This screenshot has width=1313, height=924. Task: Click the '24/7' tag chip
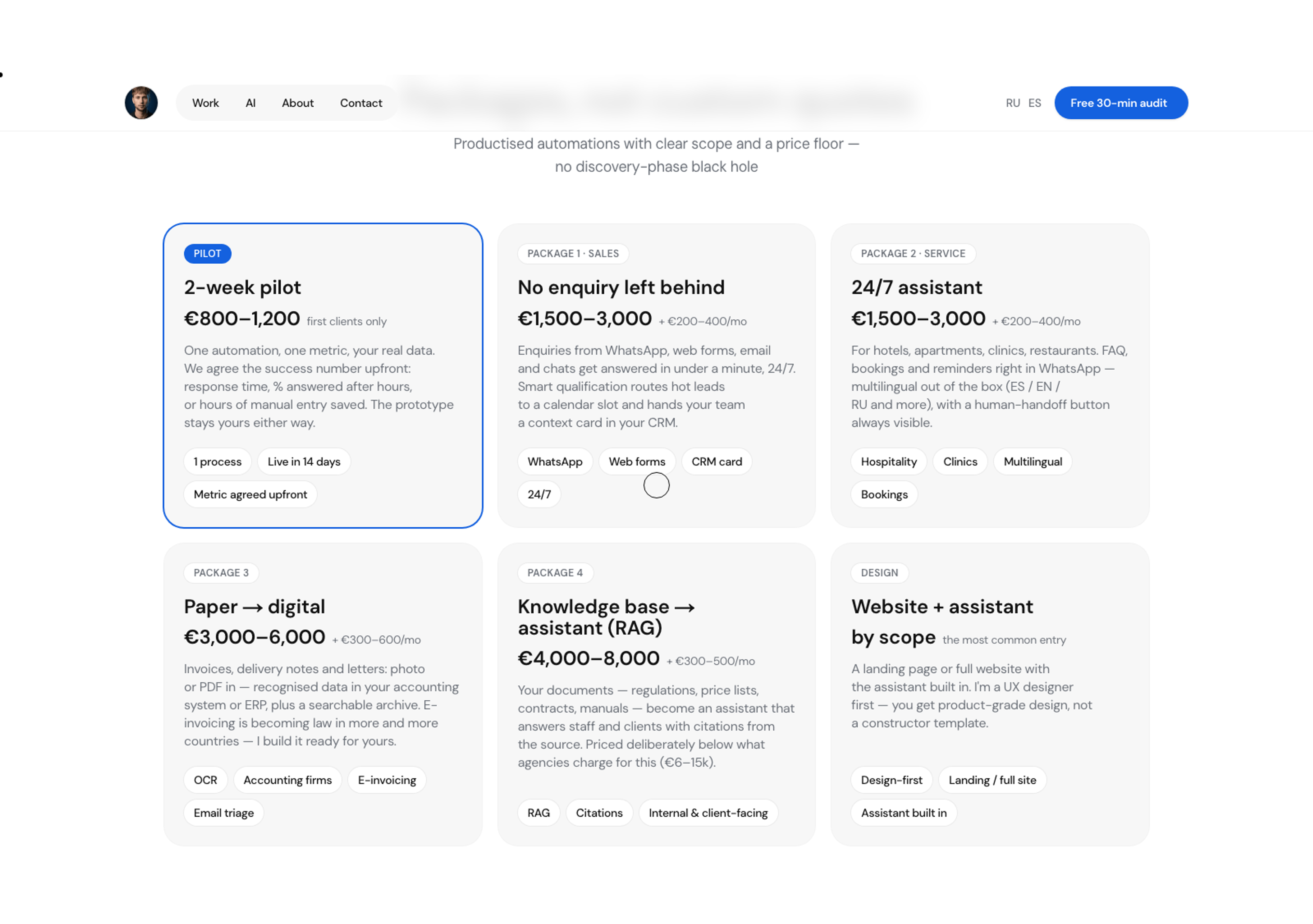539,494
